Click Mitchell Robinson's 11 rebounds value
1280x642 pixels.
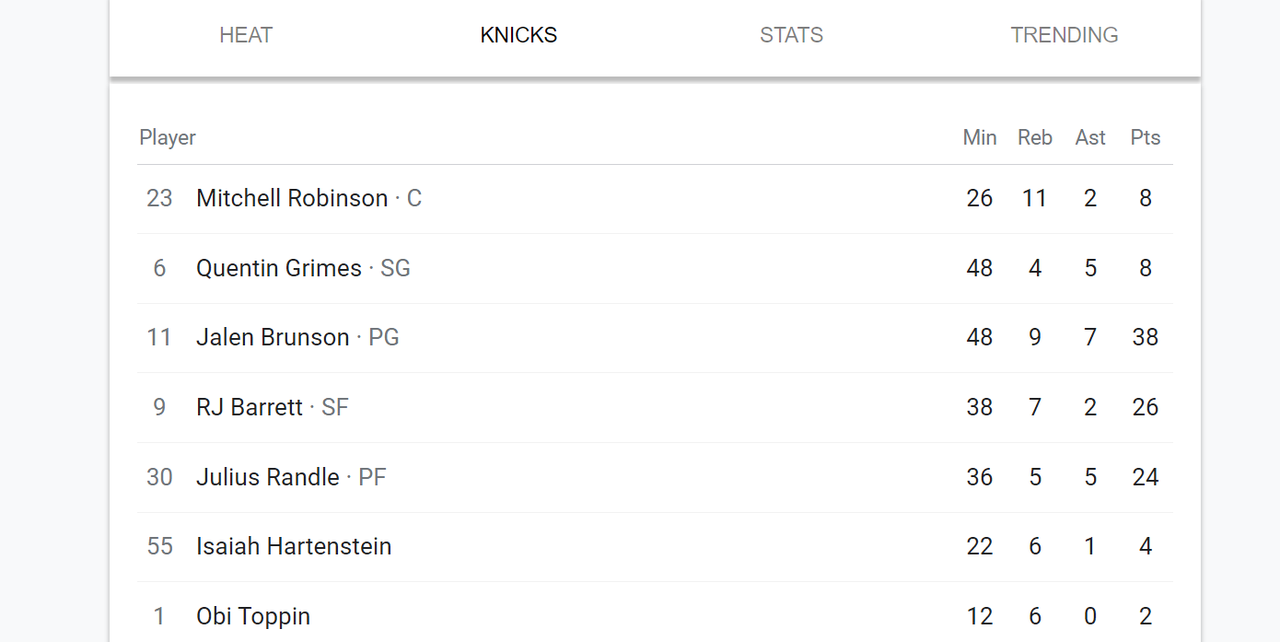tap(1034, 198)
